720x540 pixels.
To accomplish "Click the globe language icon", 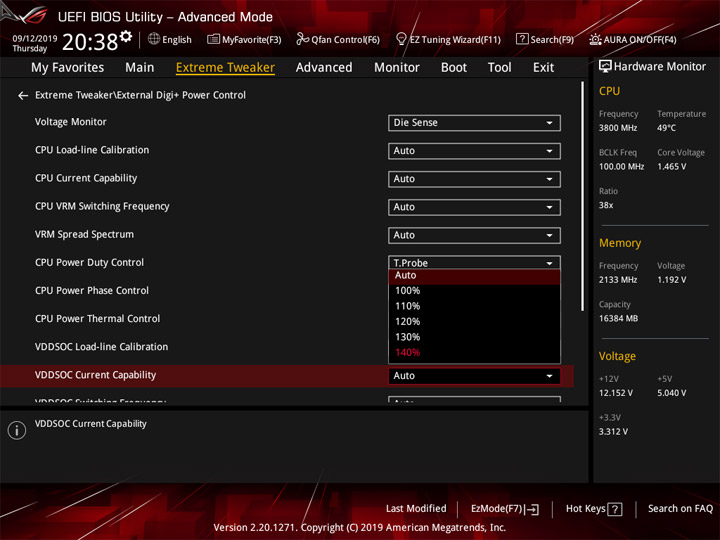I will click(x=154, y=39).
